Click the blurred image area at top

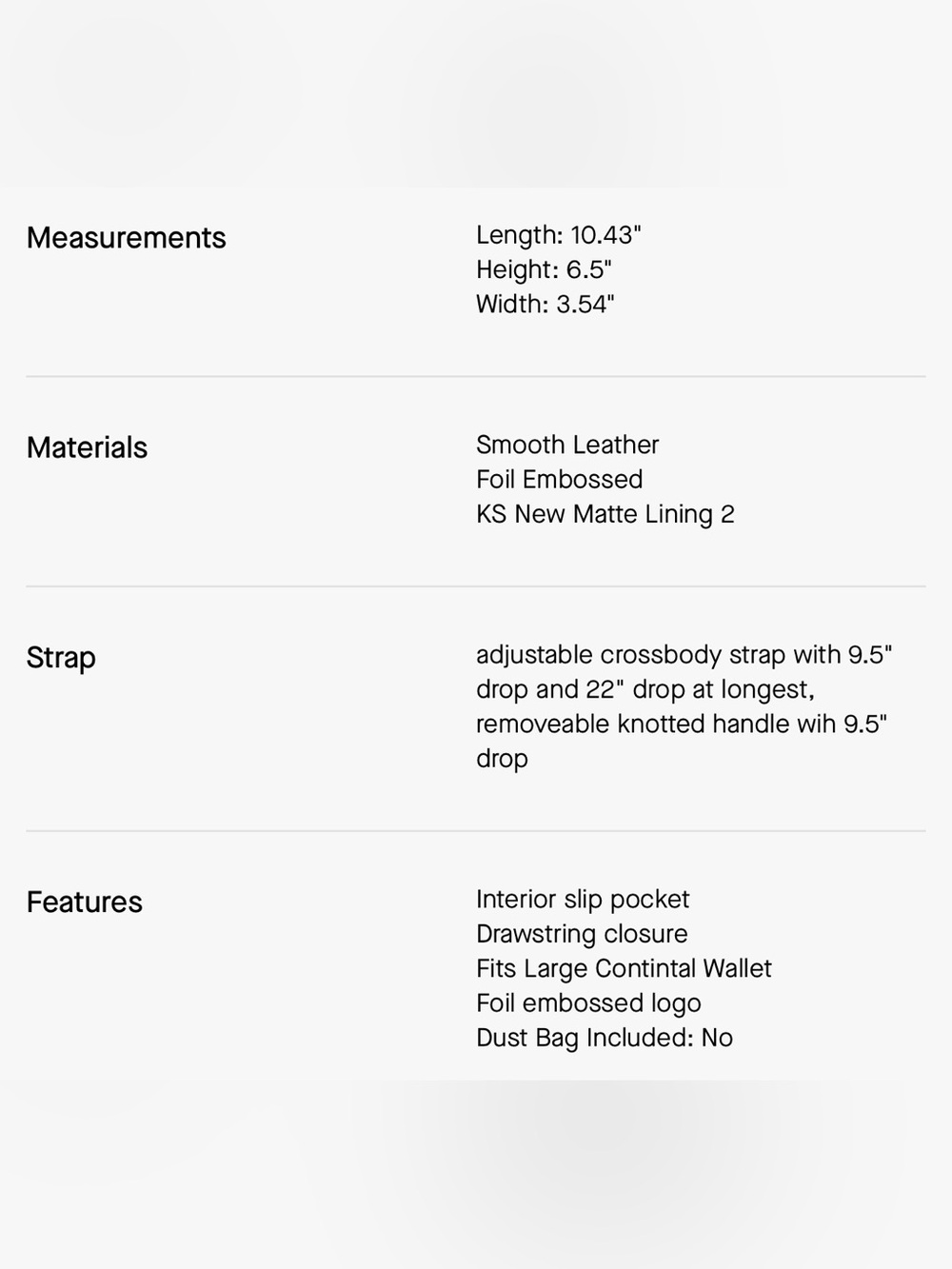click(476, 93)
